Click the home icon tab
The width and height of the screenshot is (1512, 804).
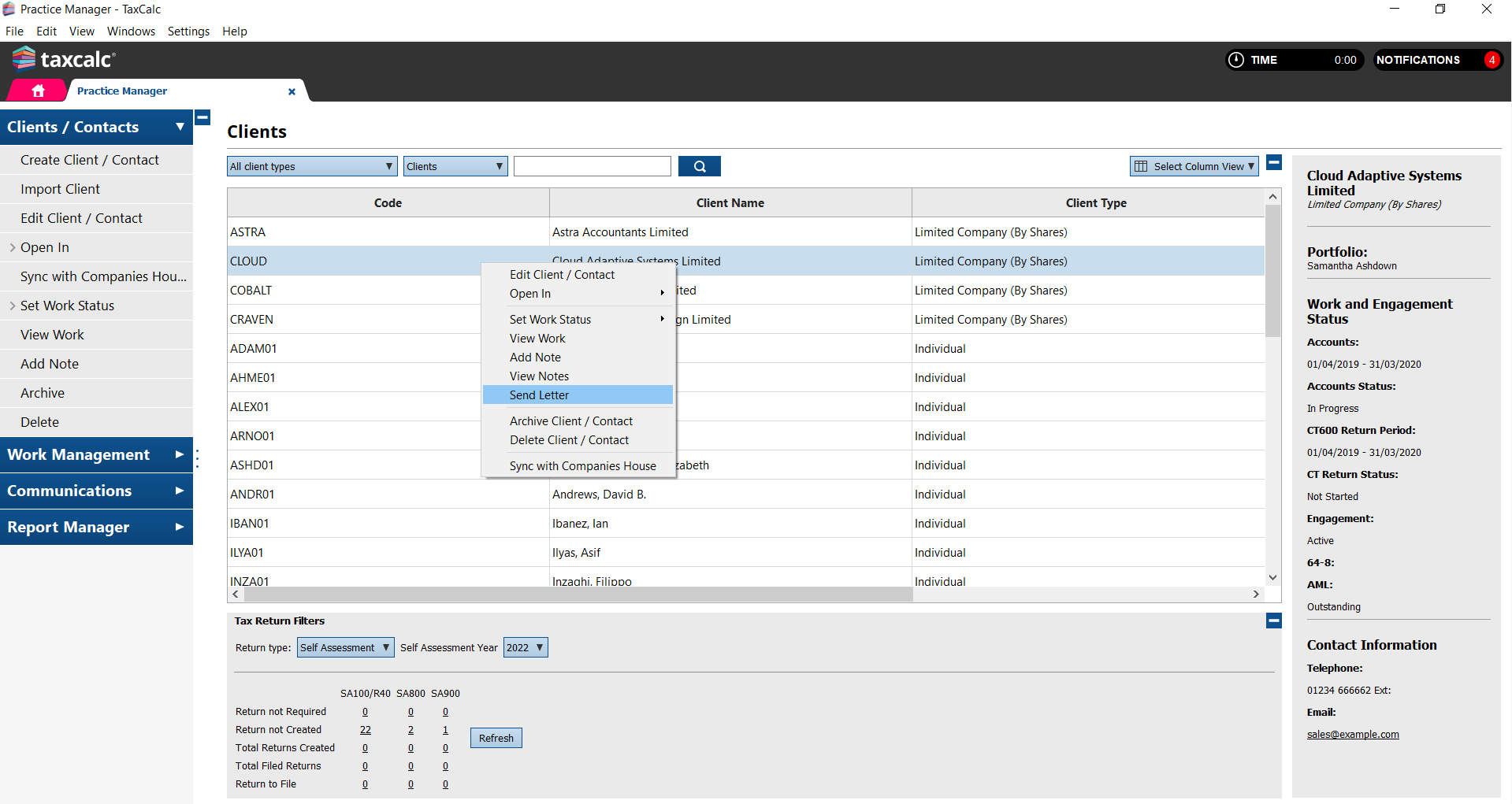pos(38,91)
